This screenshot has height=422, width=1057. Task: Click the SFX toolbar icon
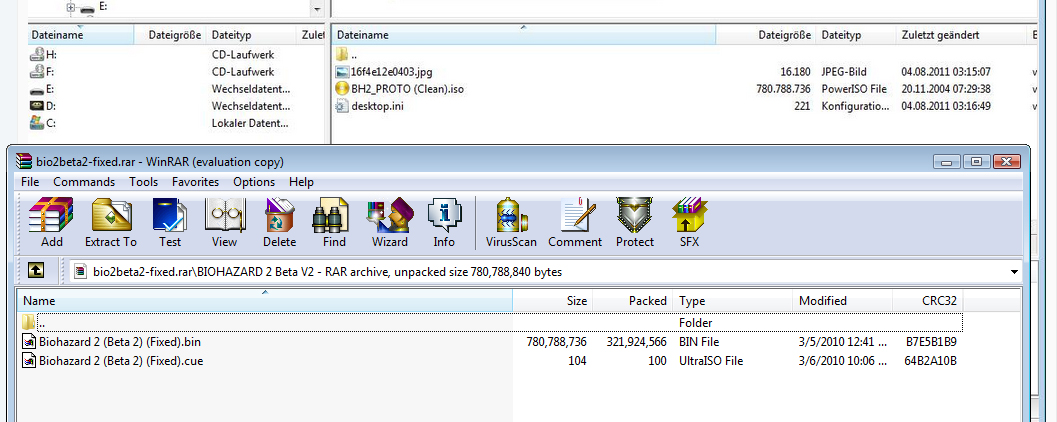point(690,221)
